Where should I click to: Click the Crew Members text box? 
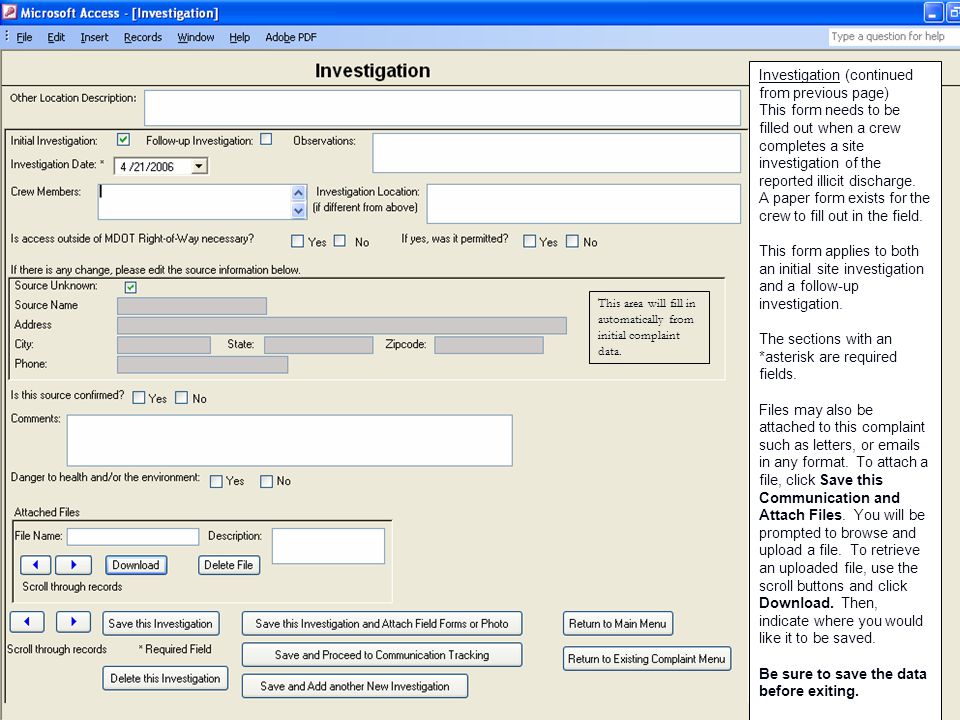click(195, 201)
